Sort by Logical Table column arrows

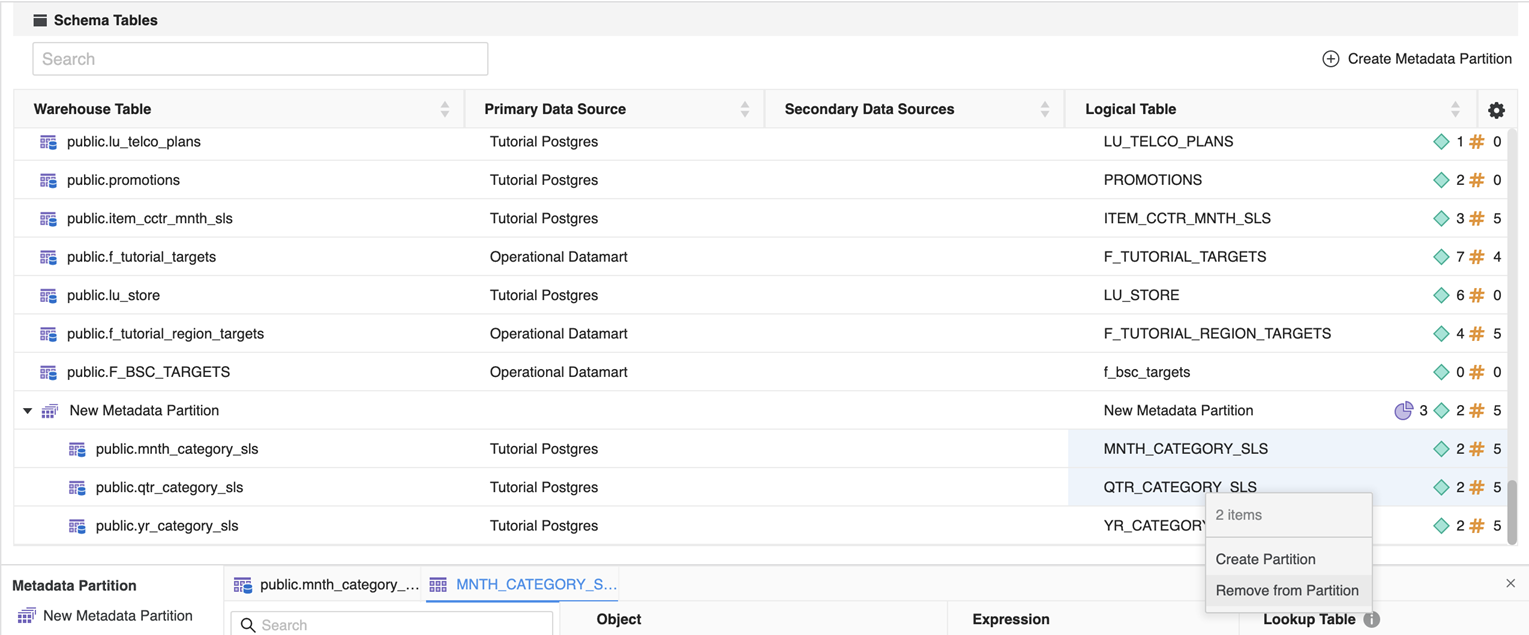(x=1455, y=110)
